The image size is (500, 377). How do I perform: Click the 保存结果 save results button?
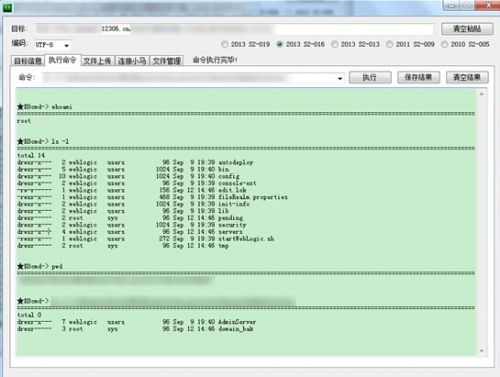point(419,78)
